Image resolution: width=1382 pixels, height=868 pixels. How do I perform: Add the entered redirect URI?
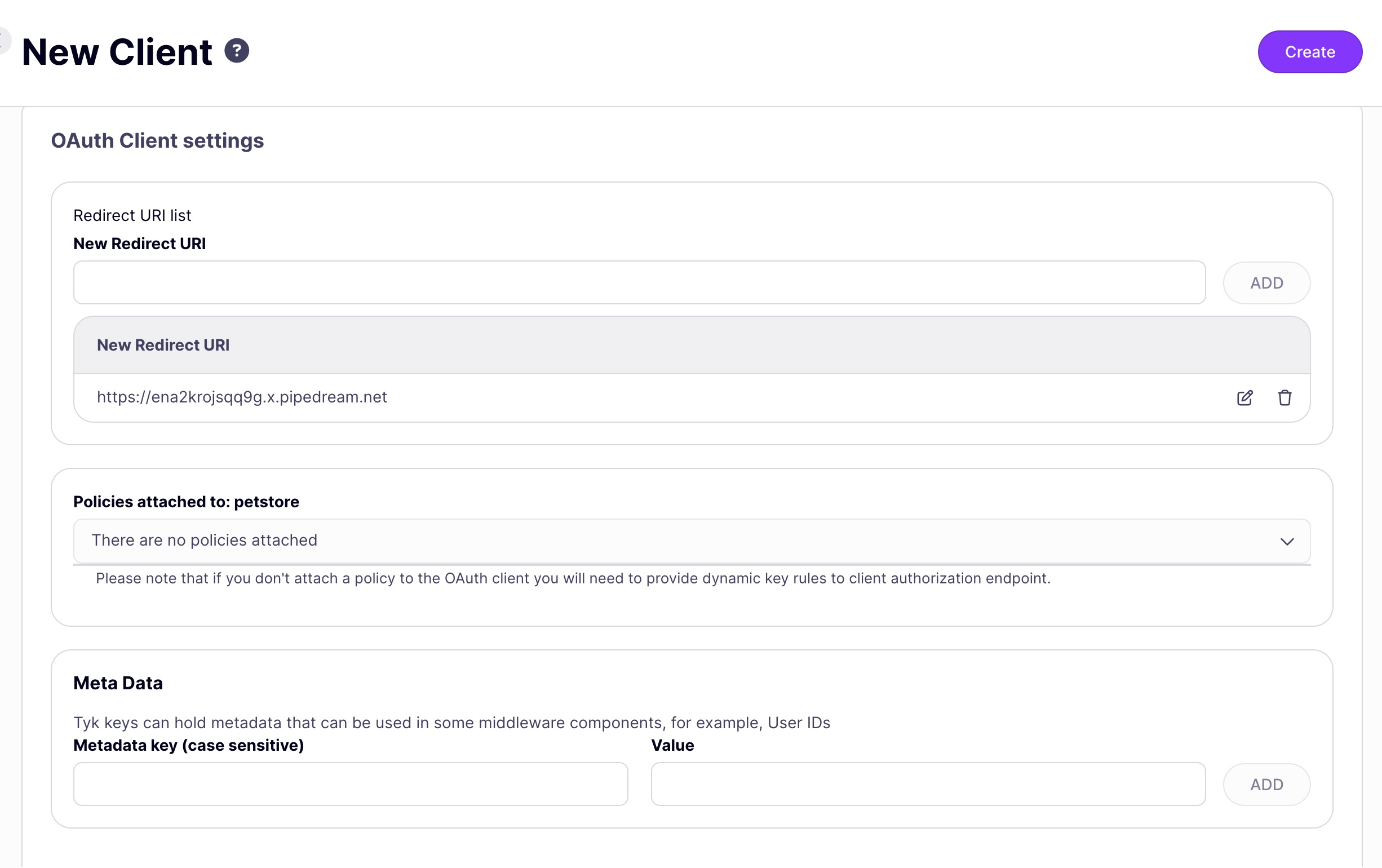coord(1266,282)
